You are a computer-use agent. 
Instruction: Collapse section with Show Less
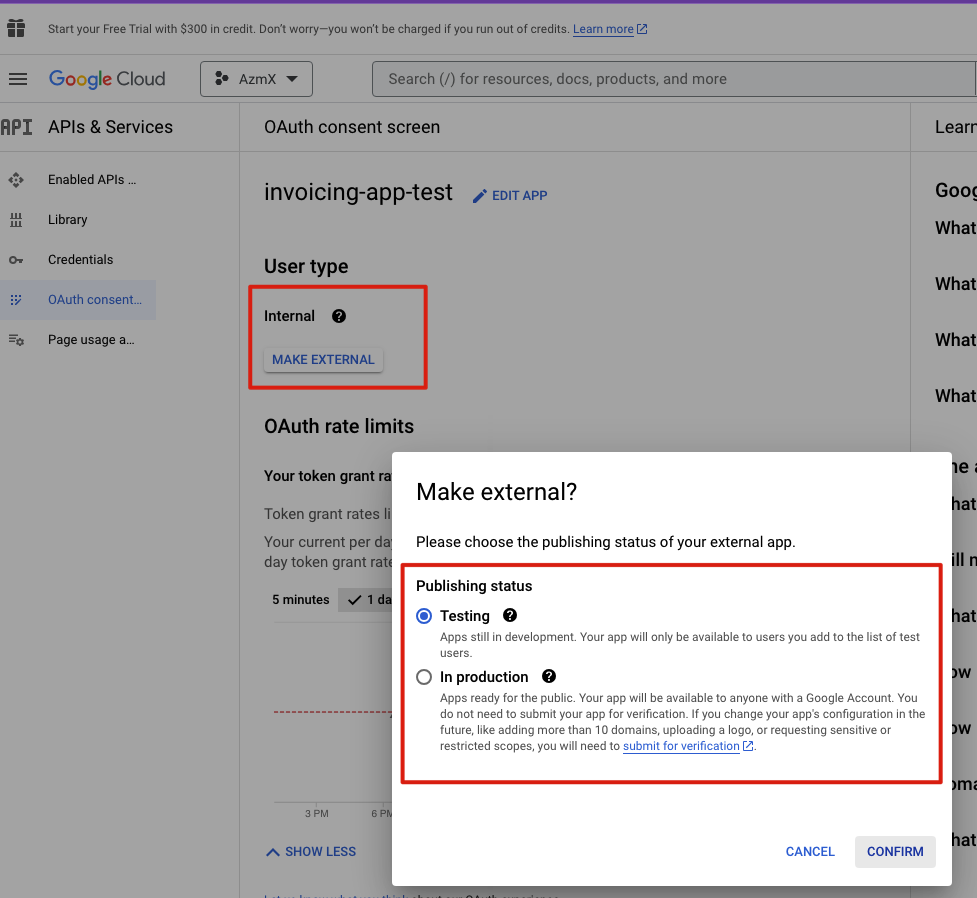310,851
